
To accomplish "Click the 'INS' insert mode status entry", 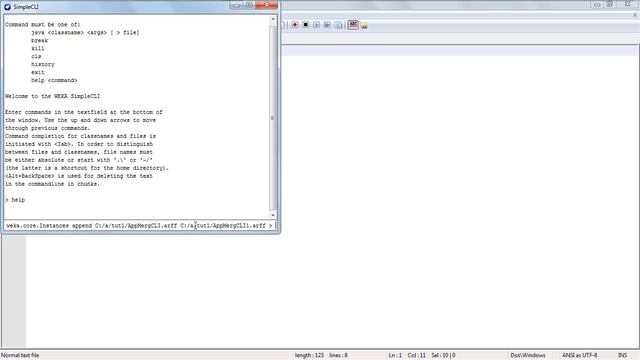I will 622,355.
